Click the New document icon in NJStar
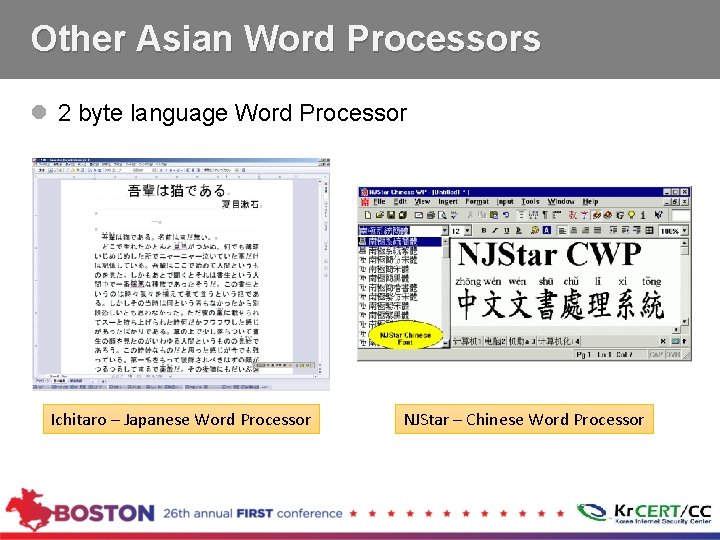 click(x=368, y=215)
